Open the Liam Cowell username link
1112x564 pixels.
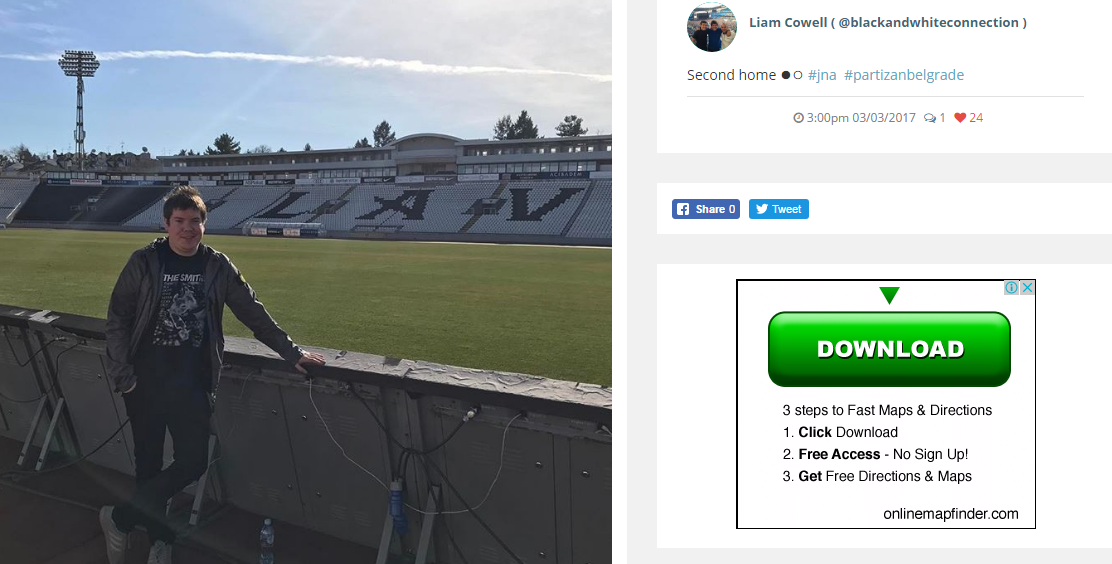(887, 22)
